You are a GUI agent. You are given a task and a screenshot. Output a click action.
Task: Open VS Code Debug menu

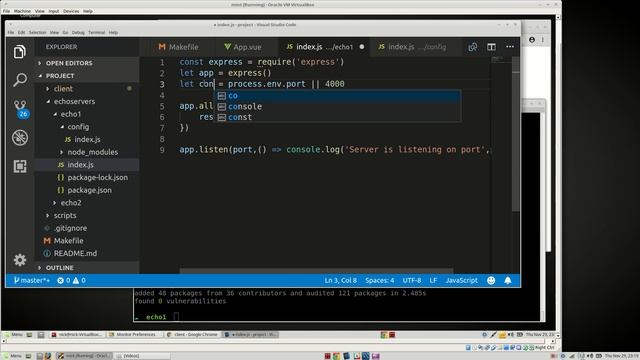click(78, 32)
